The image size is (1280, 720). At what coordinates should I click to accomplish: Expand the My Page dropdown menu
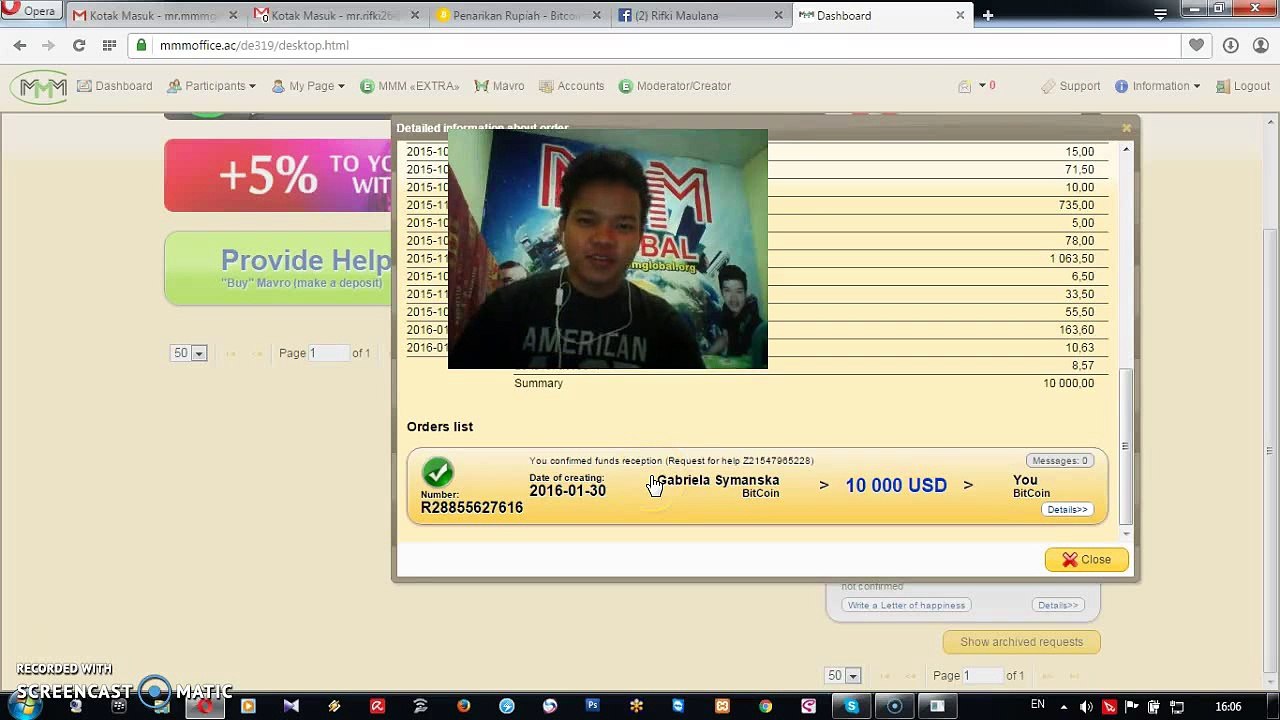pyautogui.click(x=308, y=86)
